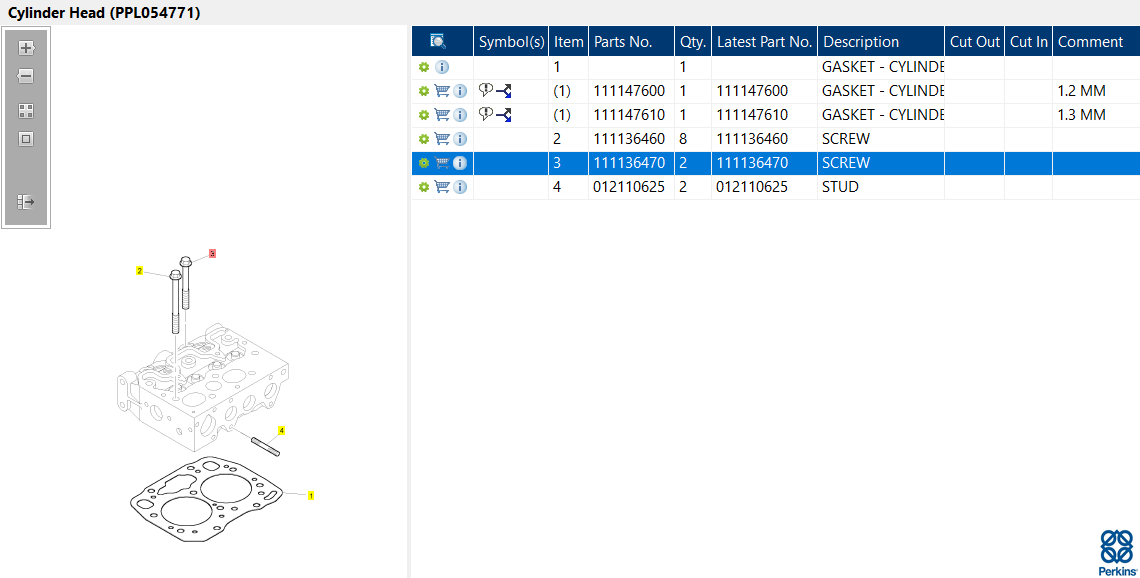Click callout label 2 on diagram
Image resolution: width=1140 pixels, height=578 pixels.
[x=140, y=271]
